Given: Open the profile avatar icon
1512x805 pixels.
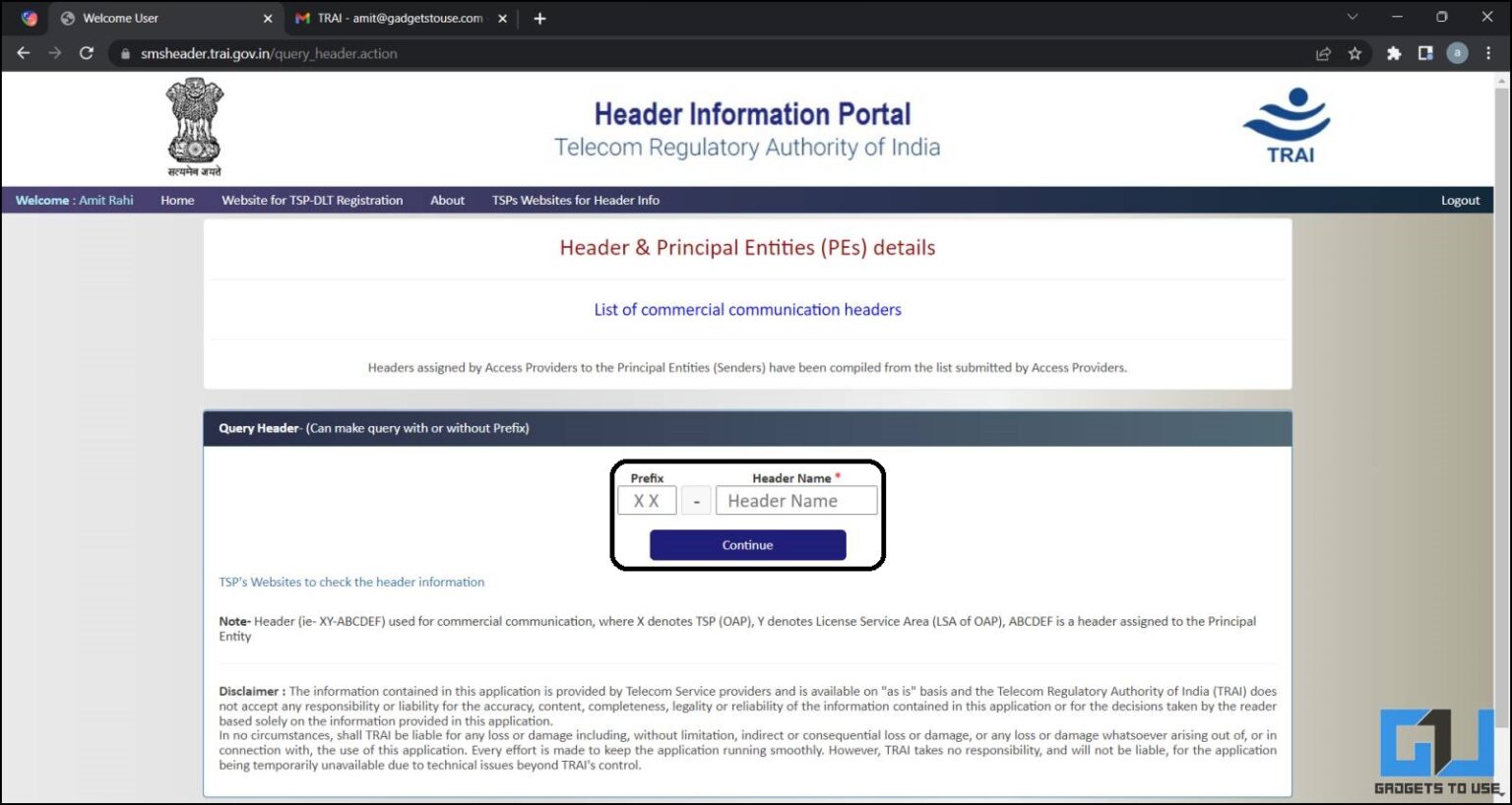Looking at the screenshot, I should 1457,53.
